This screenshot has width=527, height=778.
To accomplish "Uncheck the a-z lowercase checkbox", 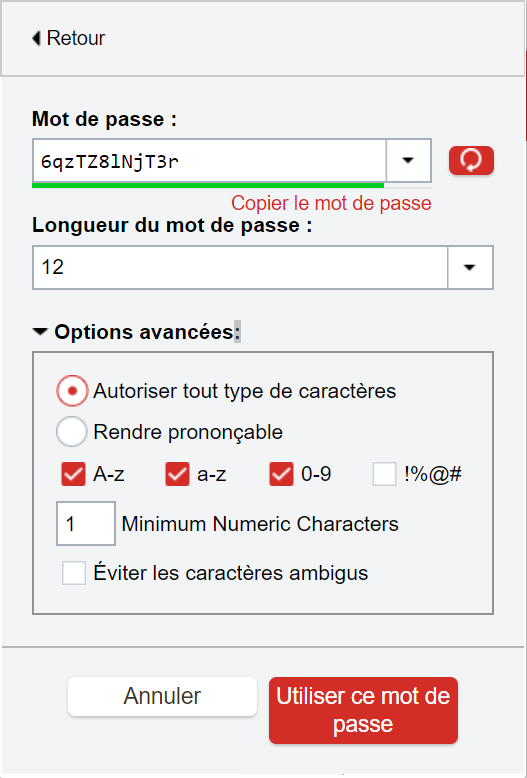I will [x=177, y=474].
